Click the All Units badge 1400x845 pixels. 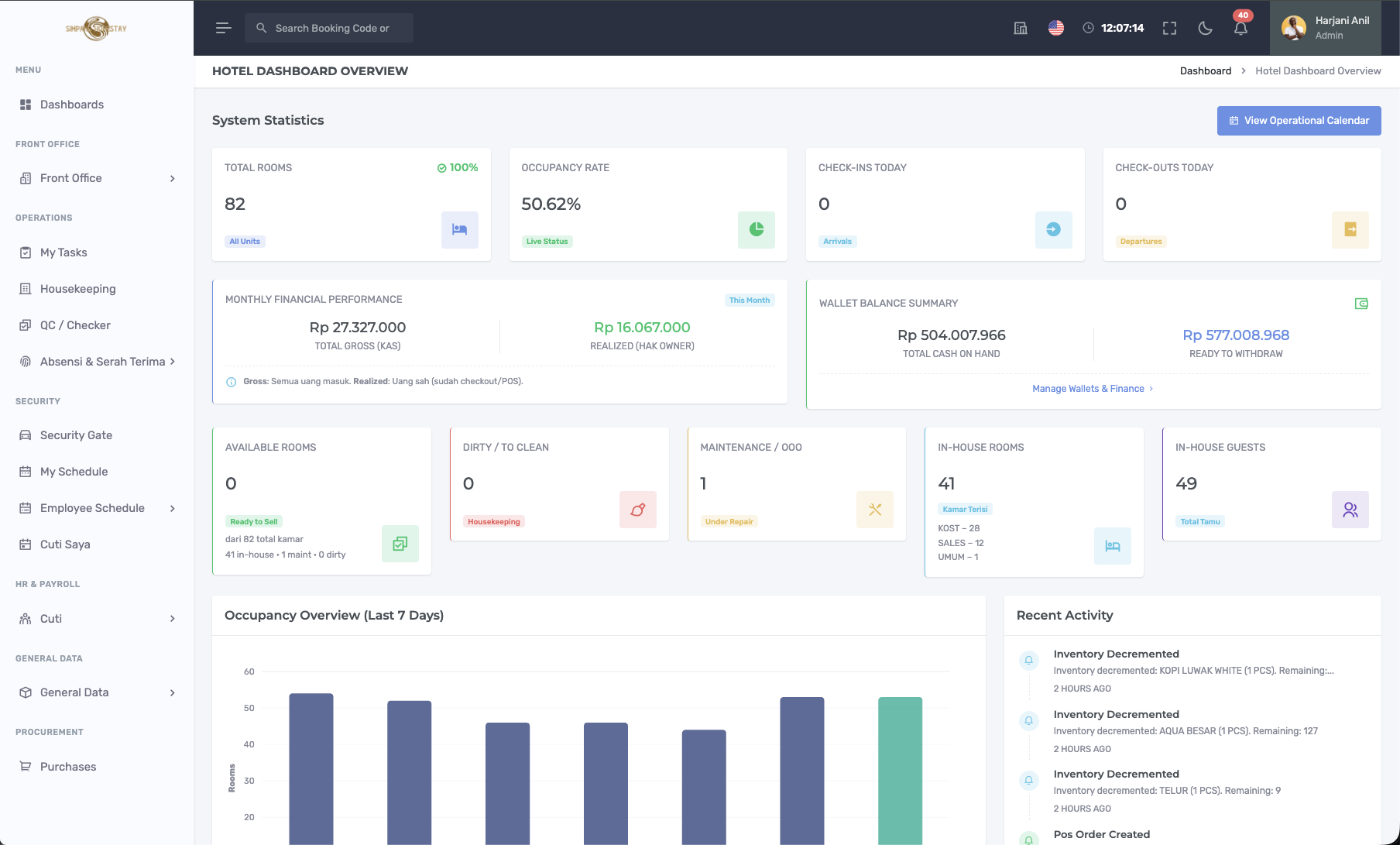point(245,242)
